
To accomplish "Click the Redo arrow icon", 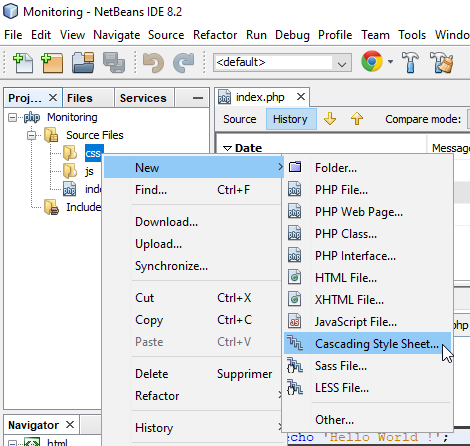I will click(x=183, y=62).
